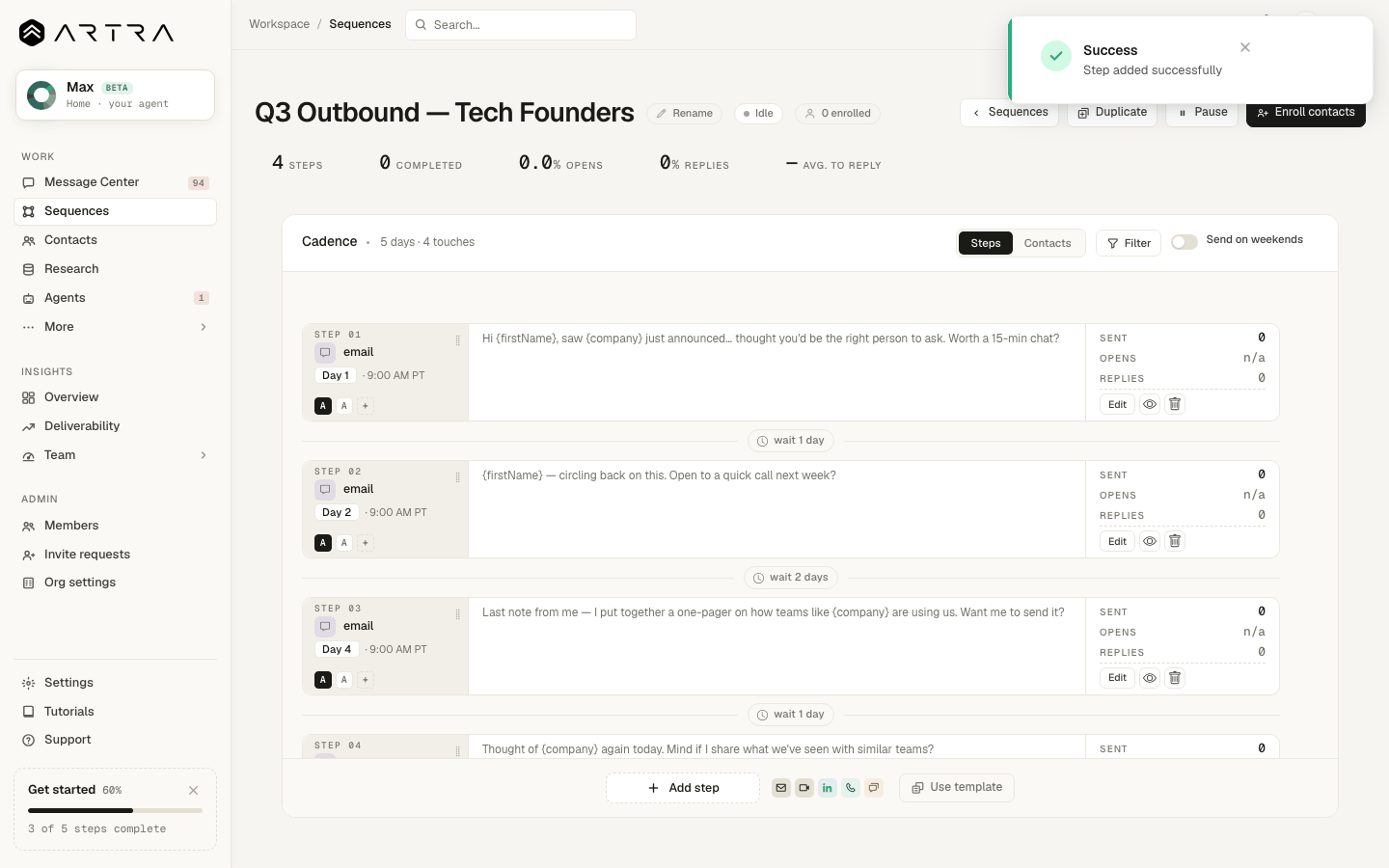Expand the Team section in sidebar

115,455
